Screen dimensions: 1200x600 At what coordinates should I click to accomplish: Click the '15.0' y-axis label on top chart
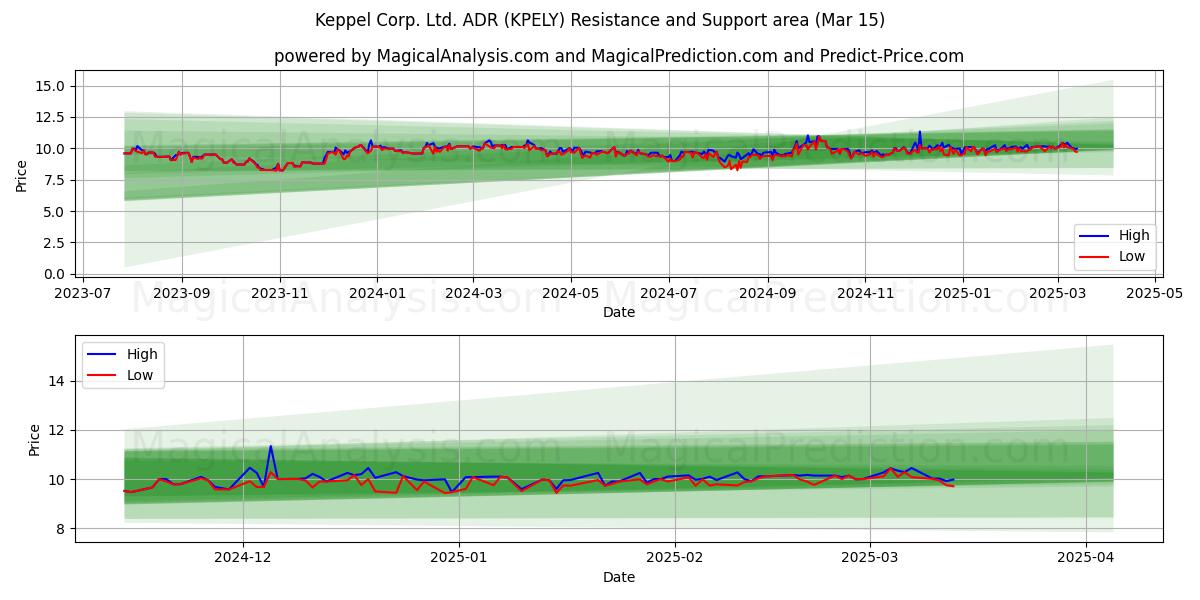pyautogui.click(x=52, y=87)
